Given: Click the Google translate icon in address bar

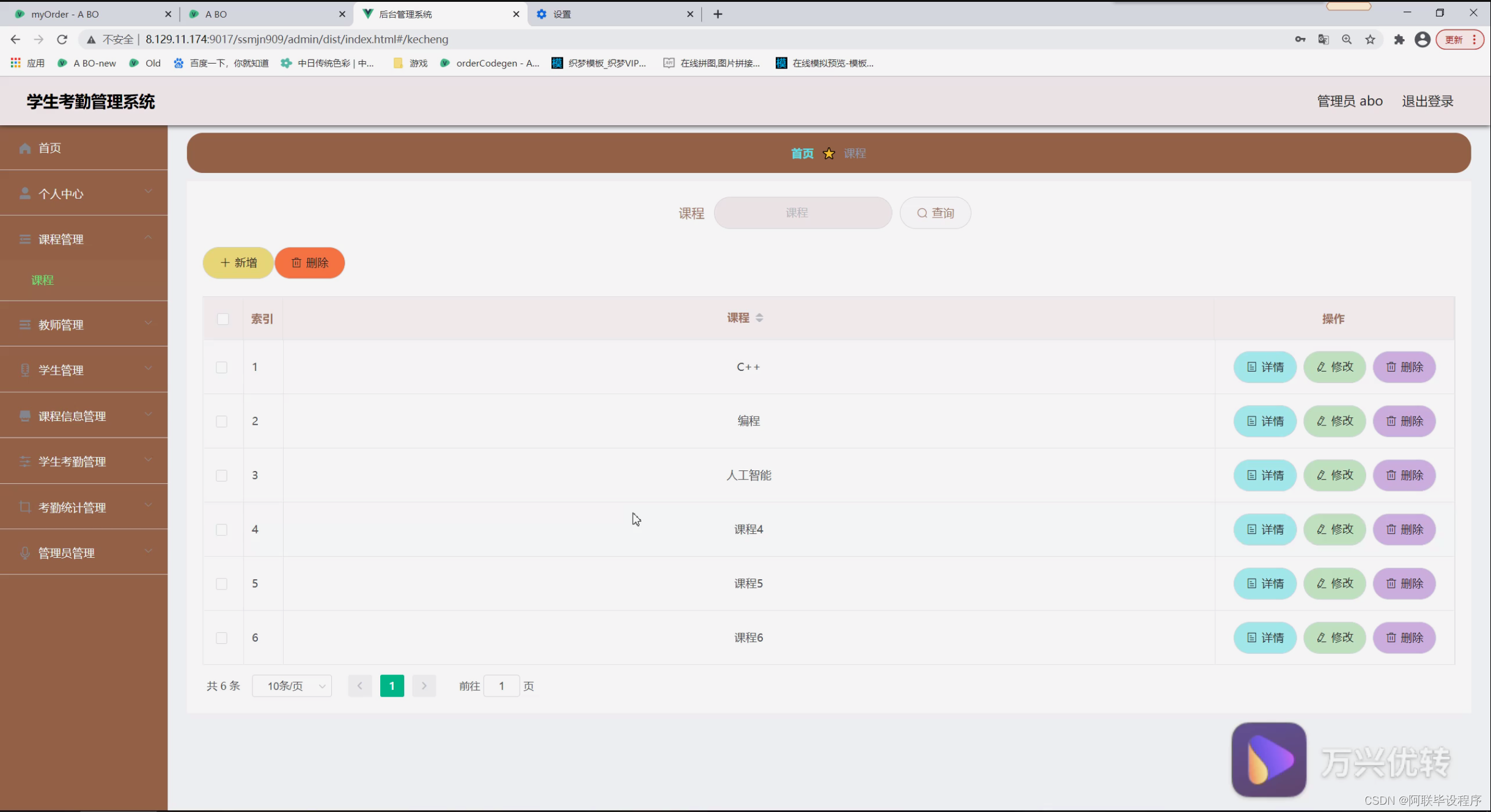Looking at the screenshot, I should tap(1323, 39).
